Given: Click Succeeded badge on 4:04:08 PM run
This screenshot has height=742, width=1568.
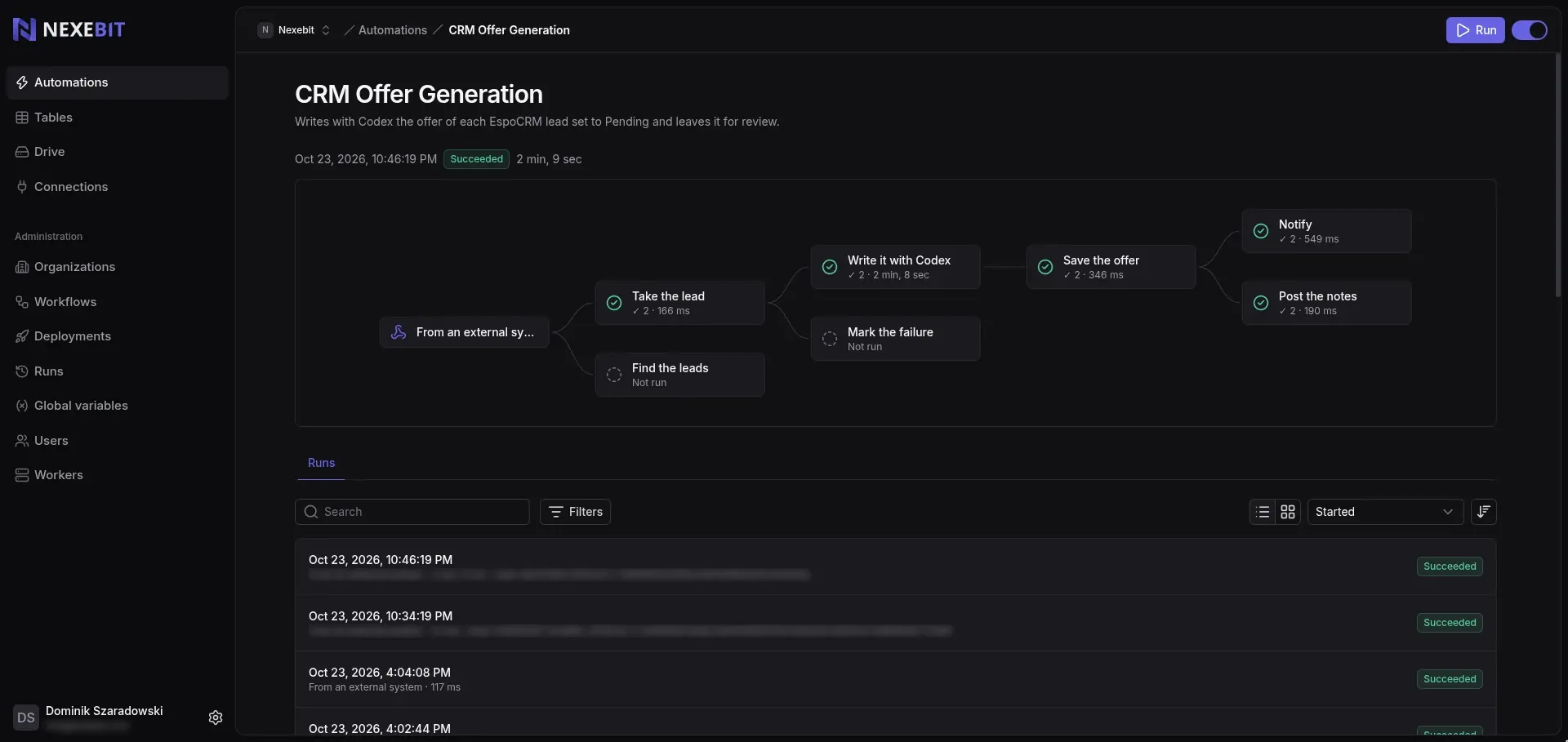Looking at the screenshot, I should pos(1450,679).
